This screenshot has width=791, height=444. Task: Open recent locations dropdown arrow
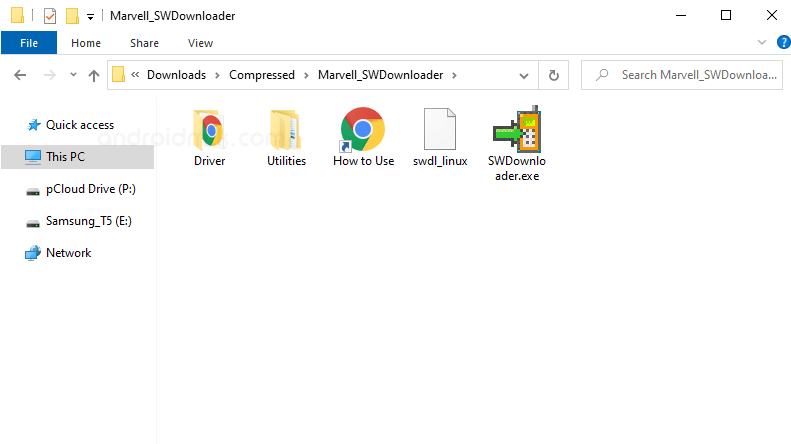pos(73,75)
